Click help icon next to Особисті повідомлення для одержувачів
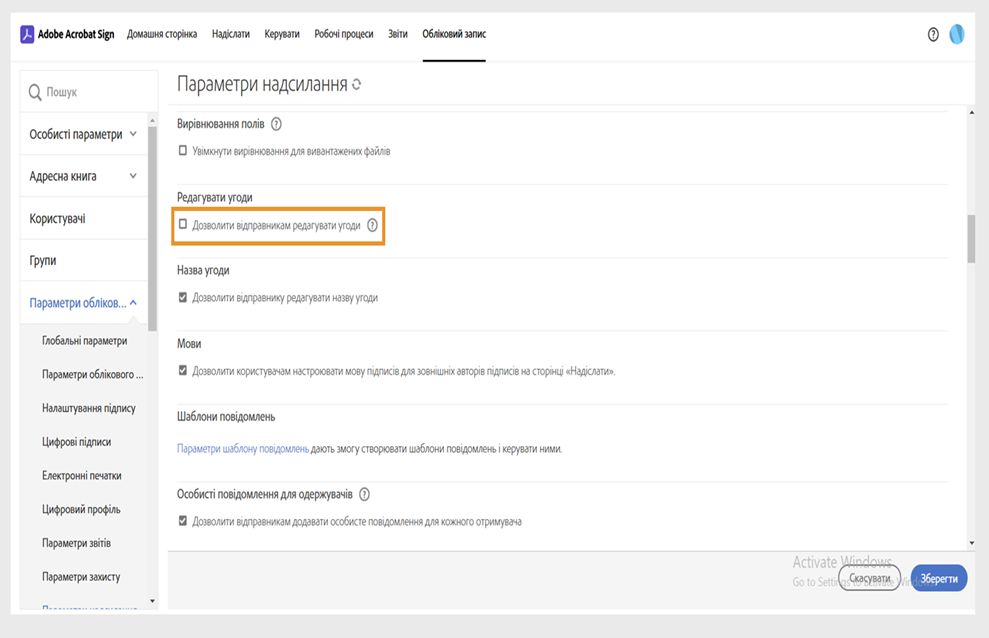Viewport: 989px width, 638px height. (364, 495)
